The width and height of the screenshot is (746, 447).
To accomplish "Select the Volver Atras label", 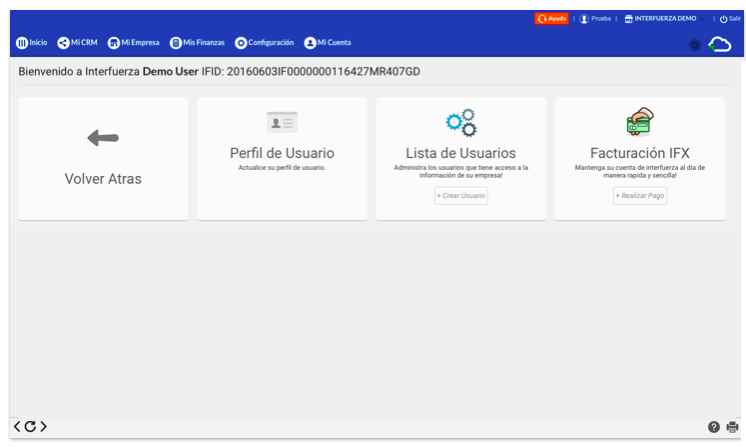I will tap(103, 179).
